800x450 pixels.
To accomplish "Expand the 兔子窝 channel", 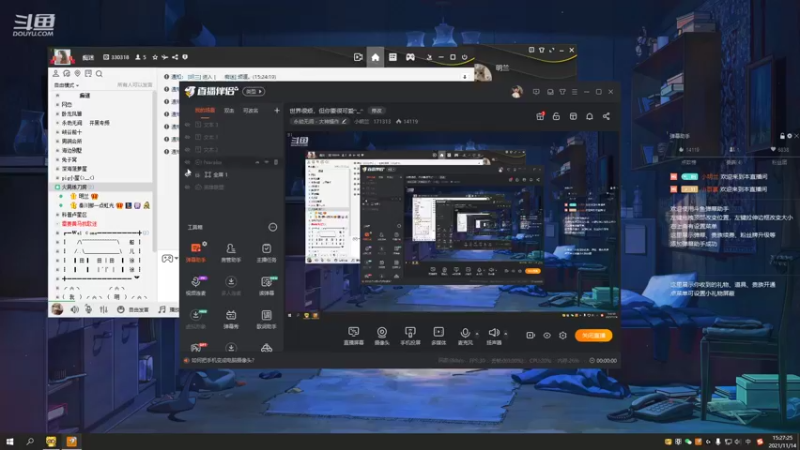I will click(x=57, y=160).
